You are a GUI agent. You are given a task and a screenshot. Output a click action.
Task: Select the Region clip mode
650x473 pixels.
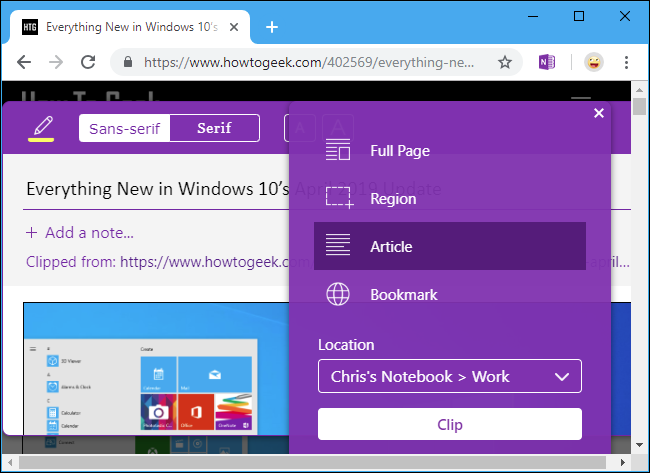[x=450, y=199]
